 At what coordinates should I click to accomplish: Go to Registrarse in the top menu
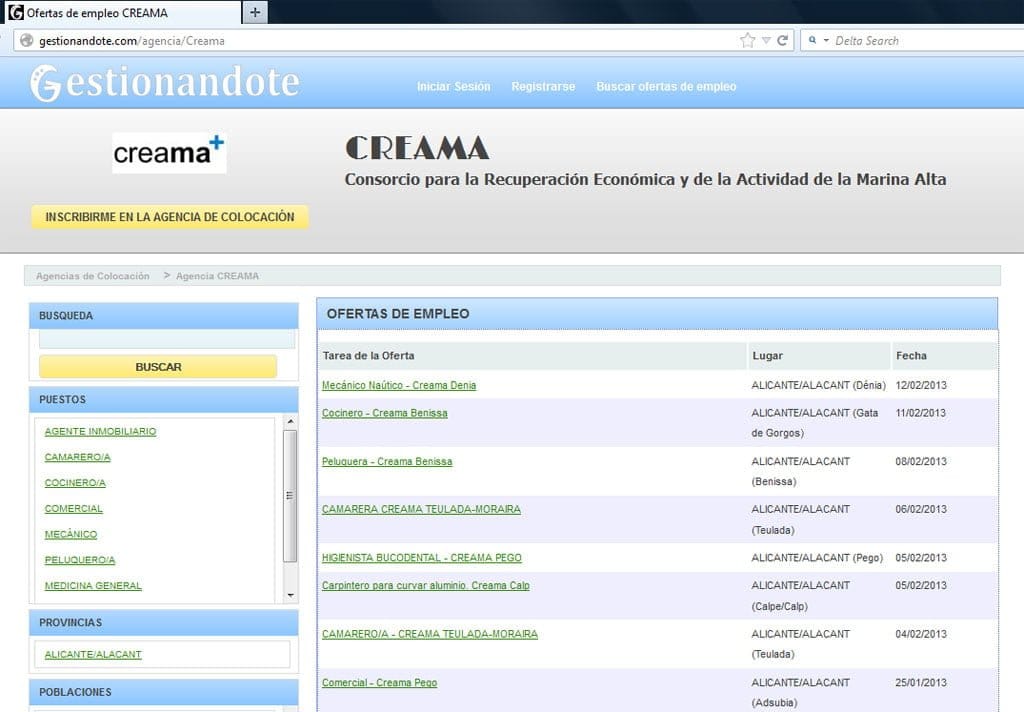pos(543,87)
